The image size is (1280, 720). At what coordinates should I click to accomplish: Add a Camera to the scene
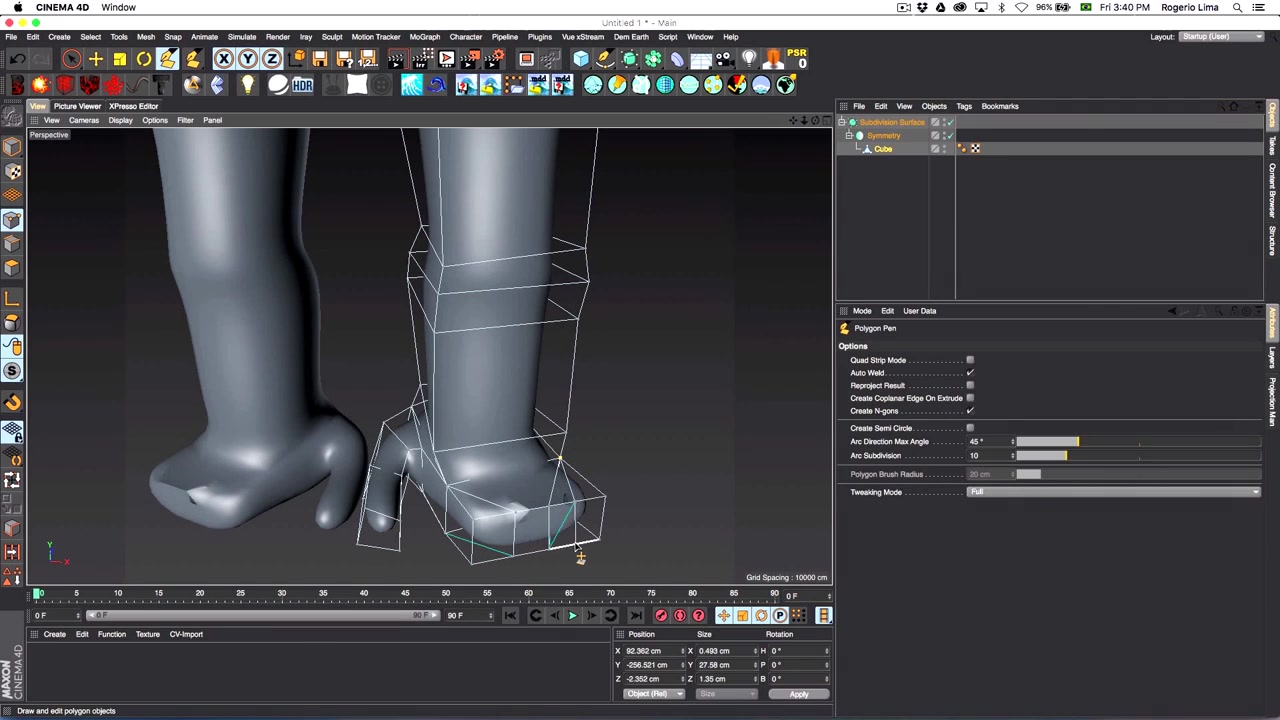click(x=723, y=59)
